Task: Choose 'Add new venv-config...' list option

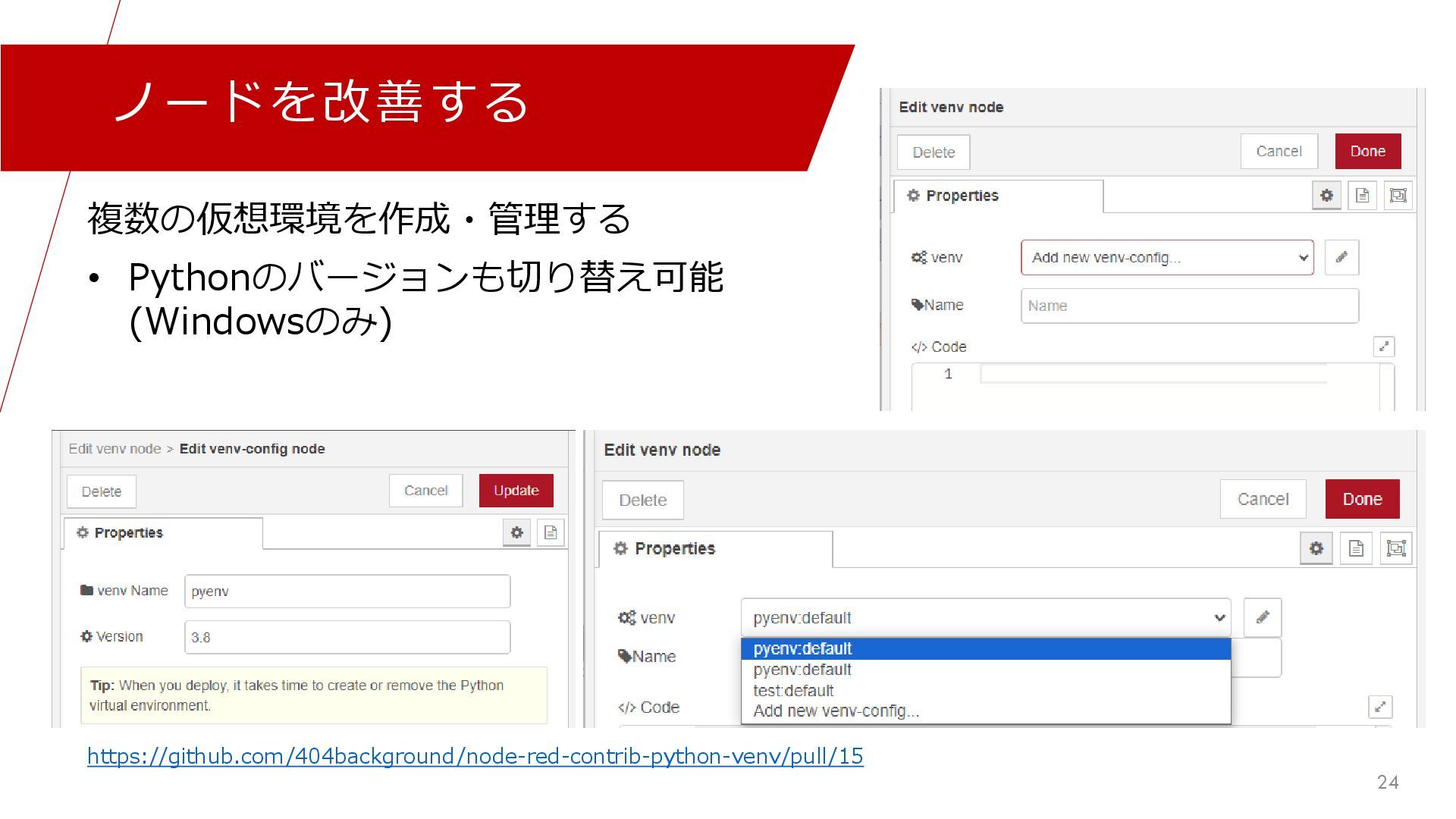Action: 836,711
